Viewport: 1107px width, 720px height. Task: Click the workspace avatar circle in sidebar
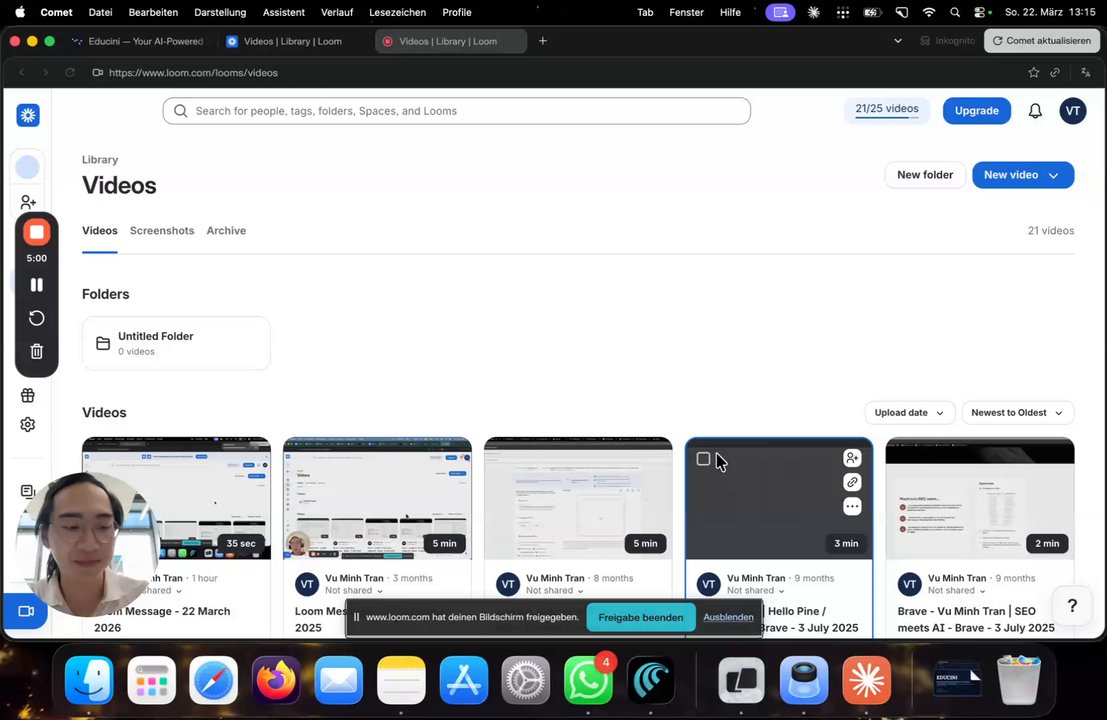pos(28,167)
